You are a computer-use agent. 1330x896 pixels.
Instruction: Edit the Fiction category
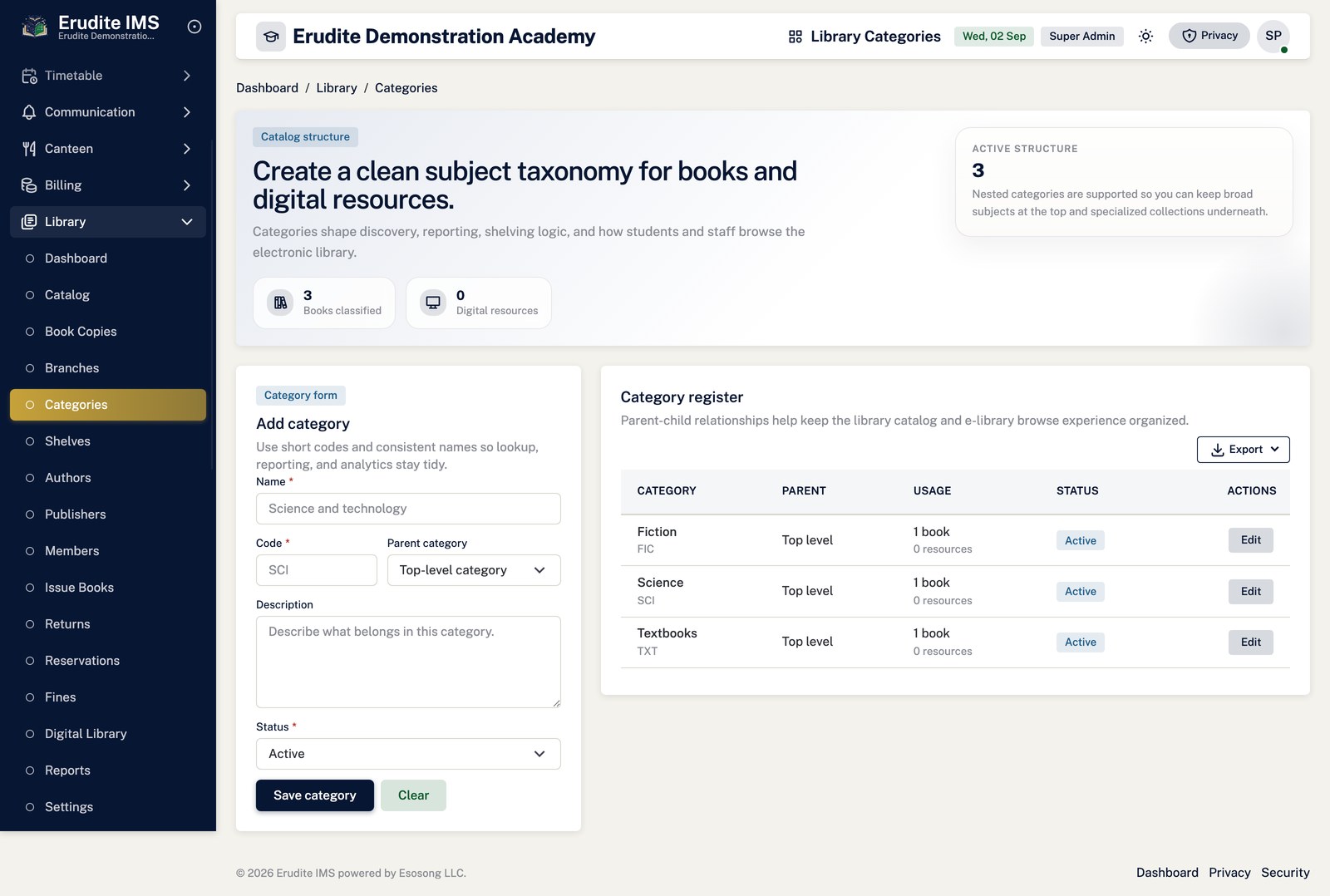pyautogui.click(x=1251, y=540)
